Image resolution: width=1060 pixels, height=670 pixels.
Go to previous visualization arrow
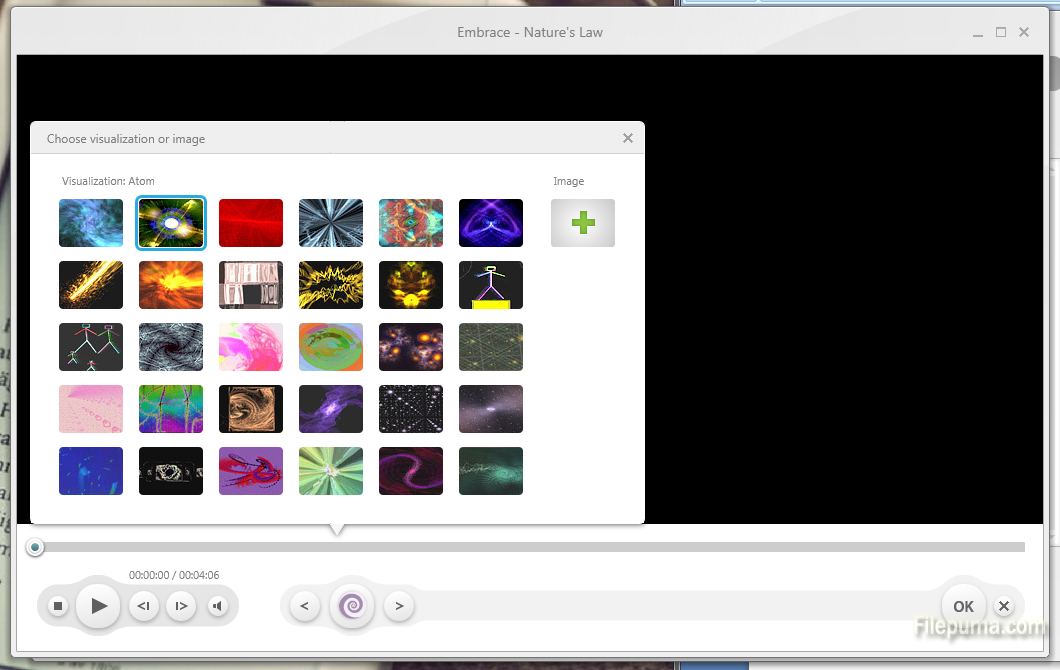pos(304,605)
